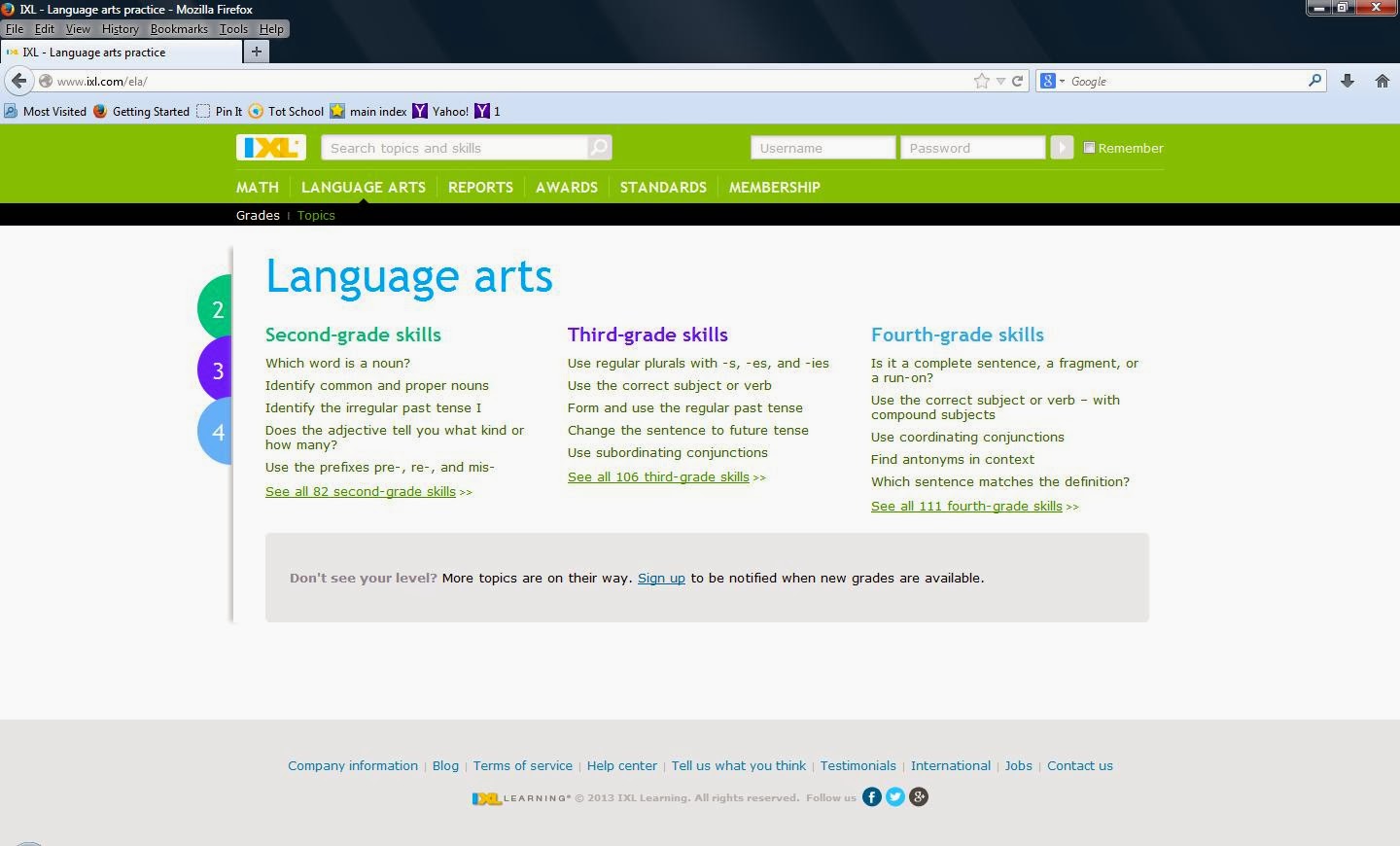Bookmark this page with star icon
This screenshot has width=1400, height=846.
(982, 82)
